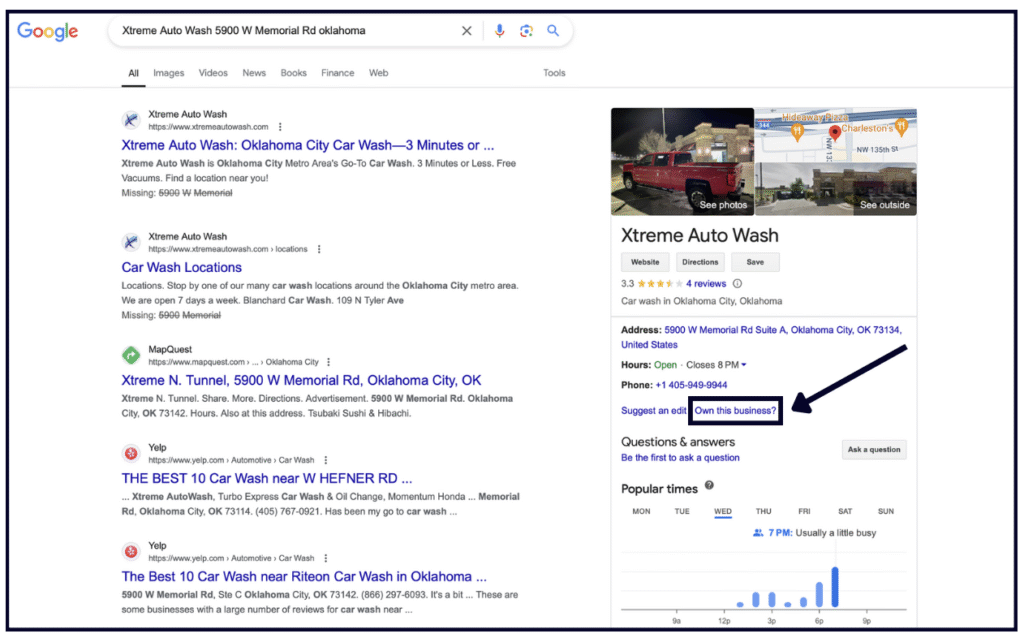Click the magnifying glass search icon
1024x638 pixels.
coord(552,31)
